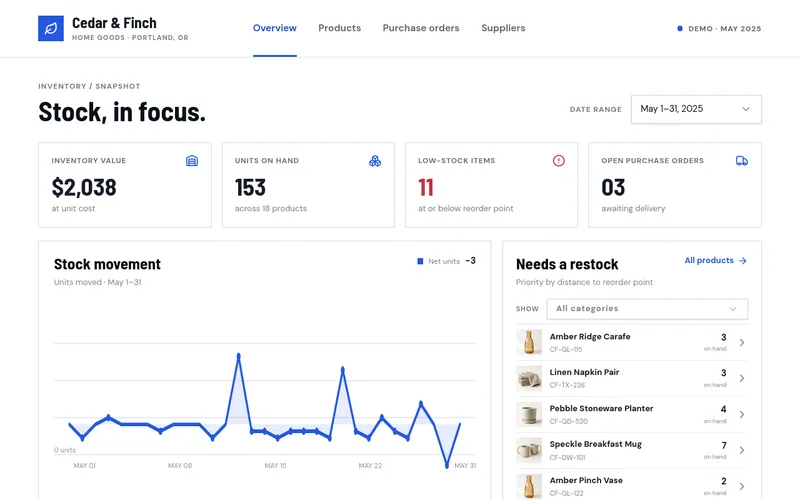Switch to the Products tab
This screenshot has height=500, width=800.
(339, 28)
